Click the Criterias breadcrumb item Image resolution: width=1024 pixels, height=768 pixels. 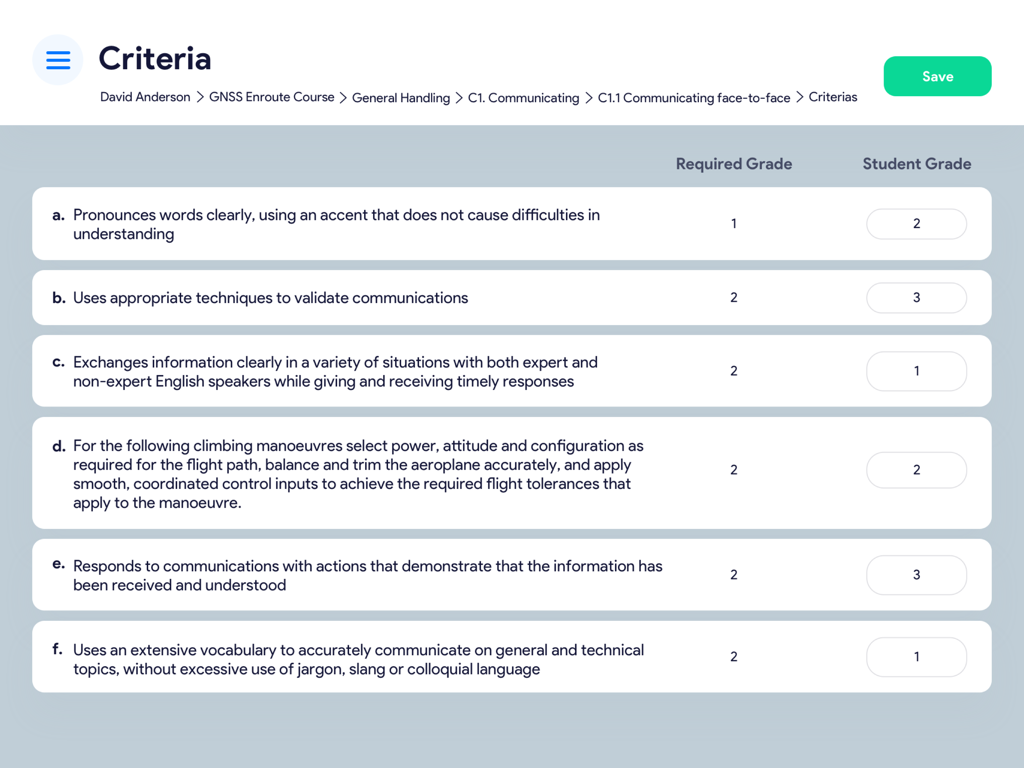pos(833,97)
